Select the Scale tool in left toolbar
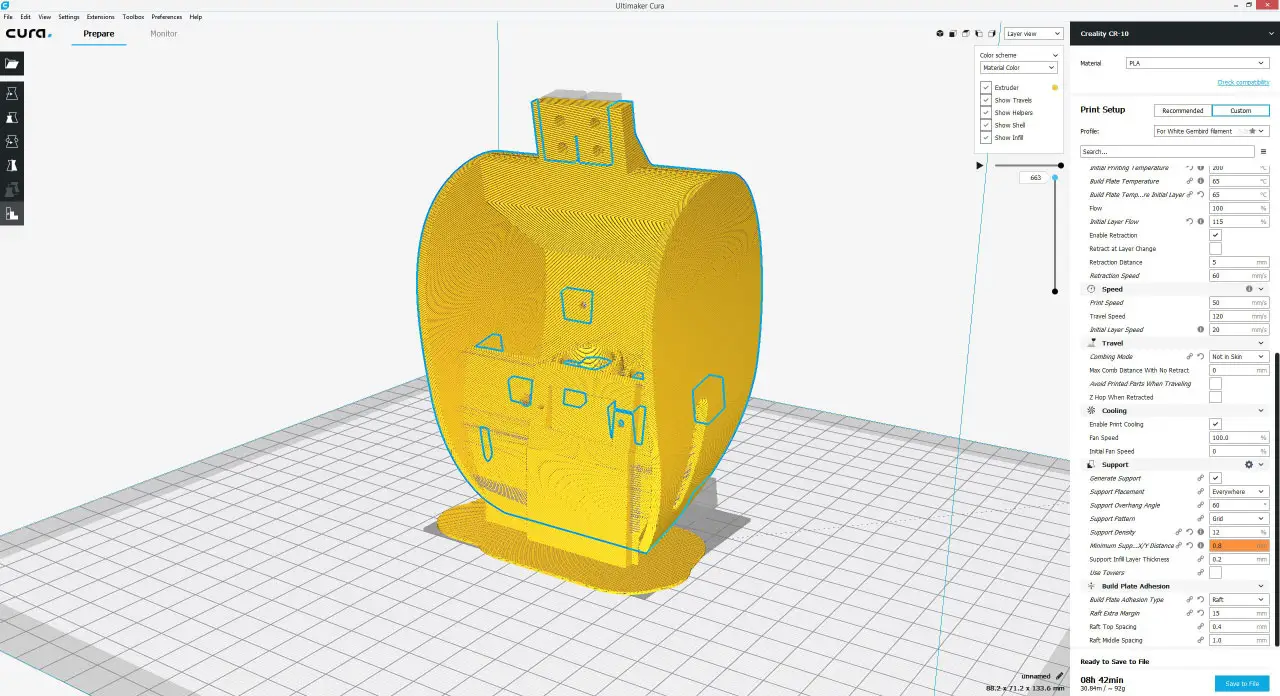The image size is (1280, 696). (12, 117)
